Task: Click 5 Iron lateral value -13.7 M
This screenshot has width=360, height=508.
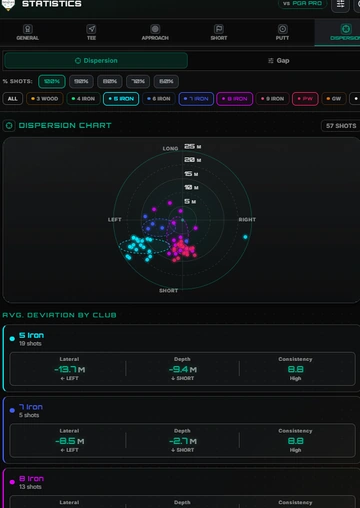Action: (69, 369)
